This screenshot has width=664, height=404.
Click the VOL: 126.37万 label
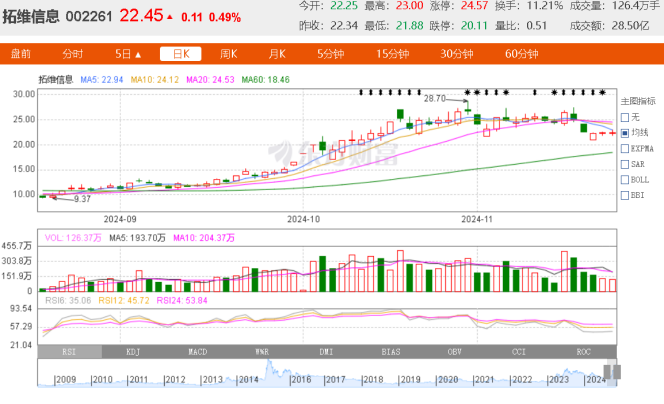pos(73,238)
